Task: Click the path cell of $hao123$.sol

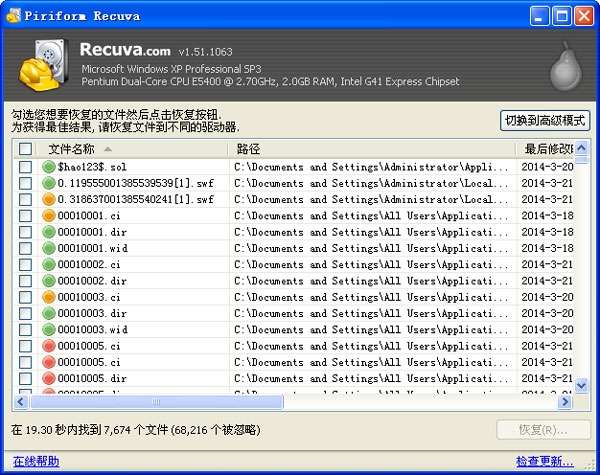Action: 371,167
